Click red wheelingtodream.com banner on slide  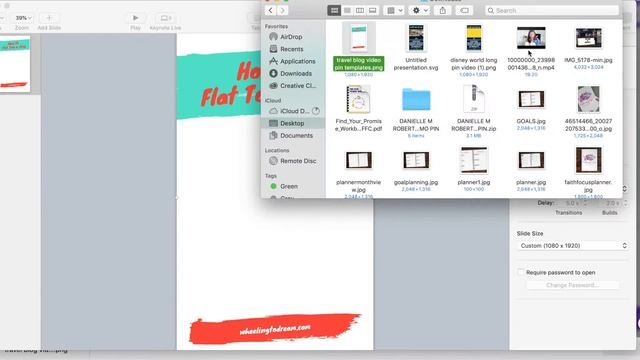tap(274, 328)
